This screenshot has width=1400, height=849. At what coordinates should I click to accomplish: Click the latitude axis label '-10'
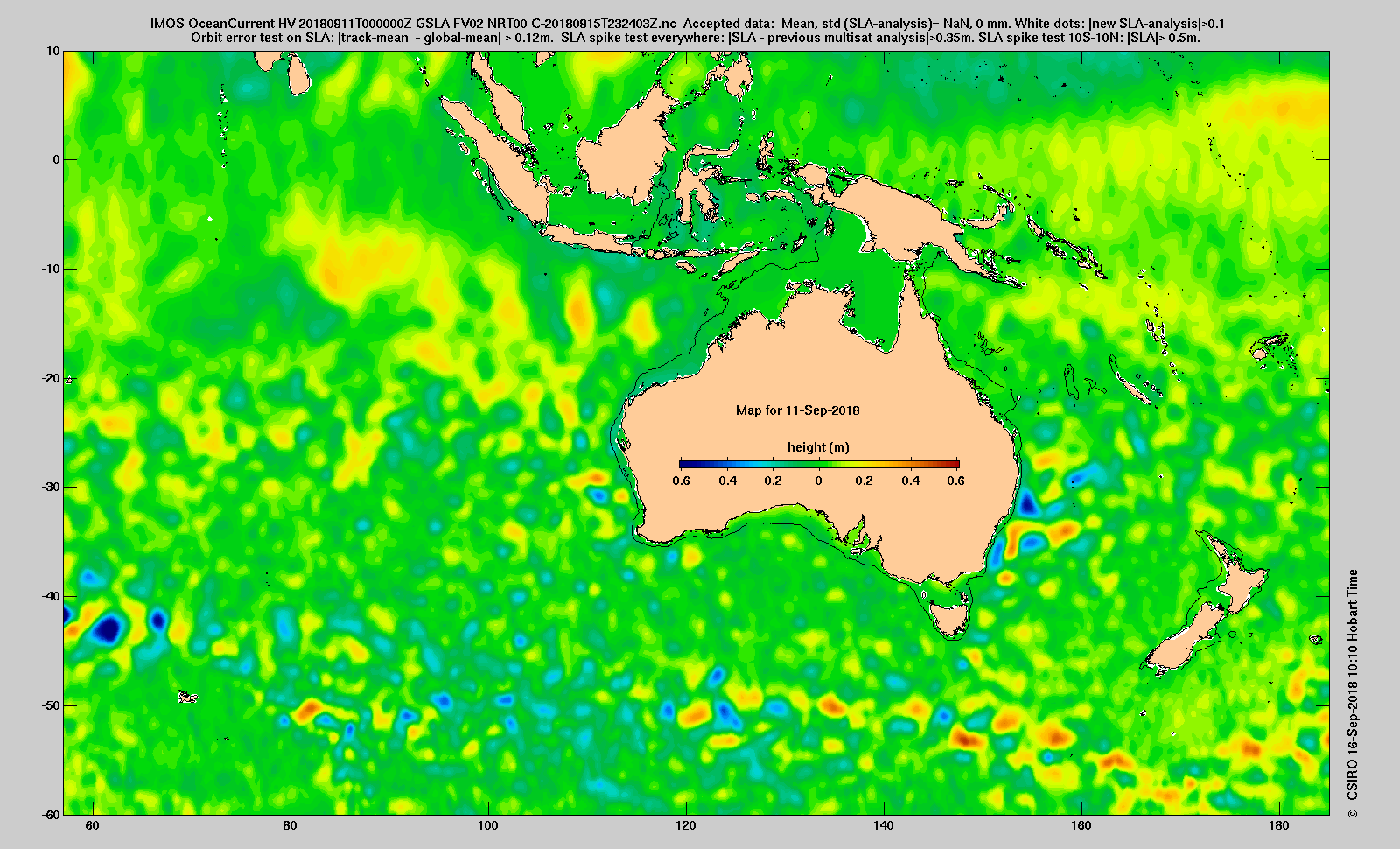point(51,269)
